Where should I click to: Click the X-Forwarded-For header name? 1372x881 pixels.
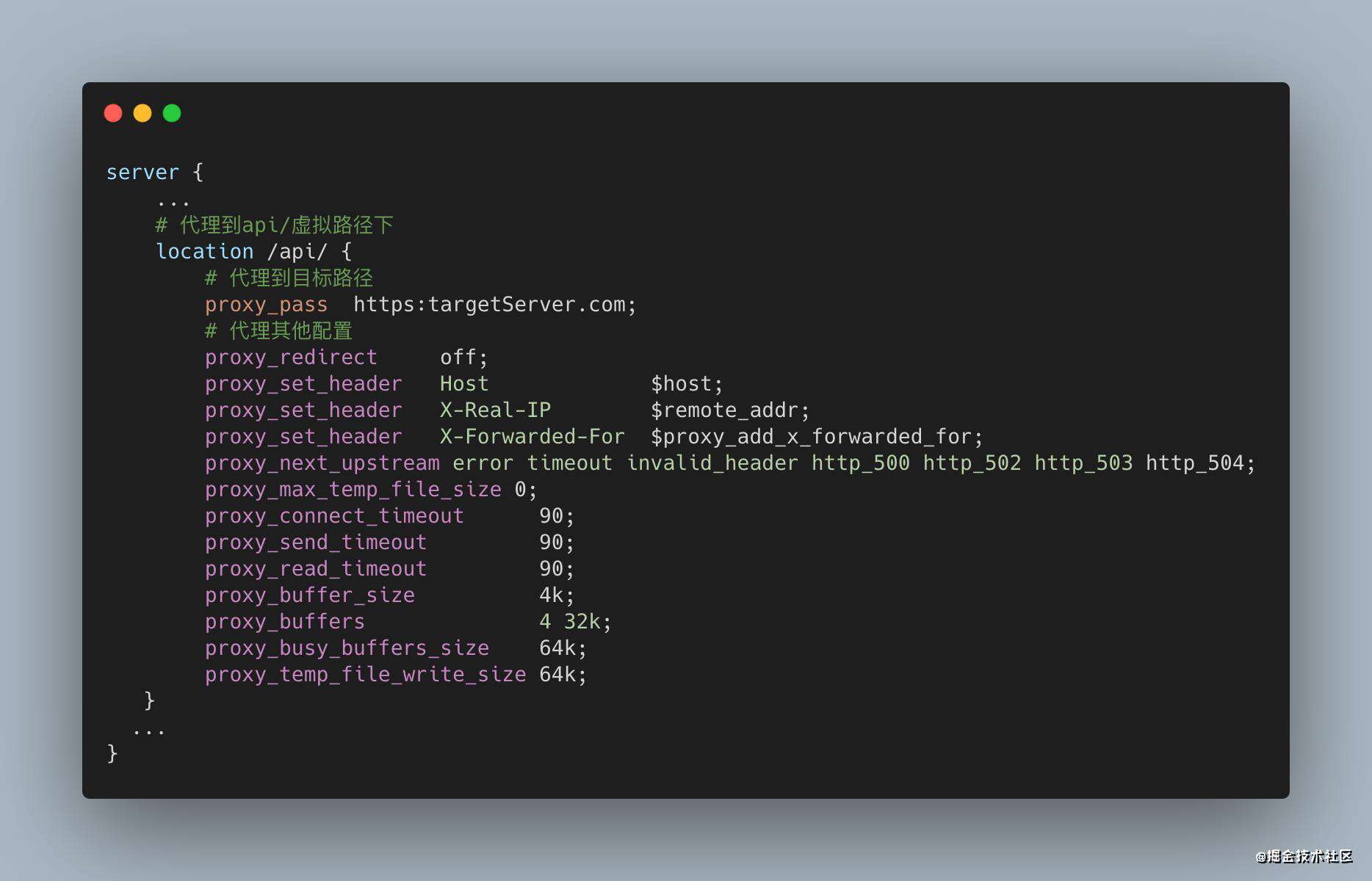pyautogui.click(x=532, y=437)
